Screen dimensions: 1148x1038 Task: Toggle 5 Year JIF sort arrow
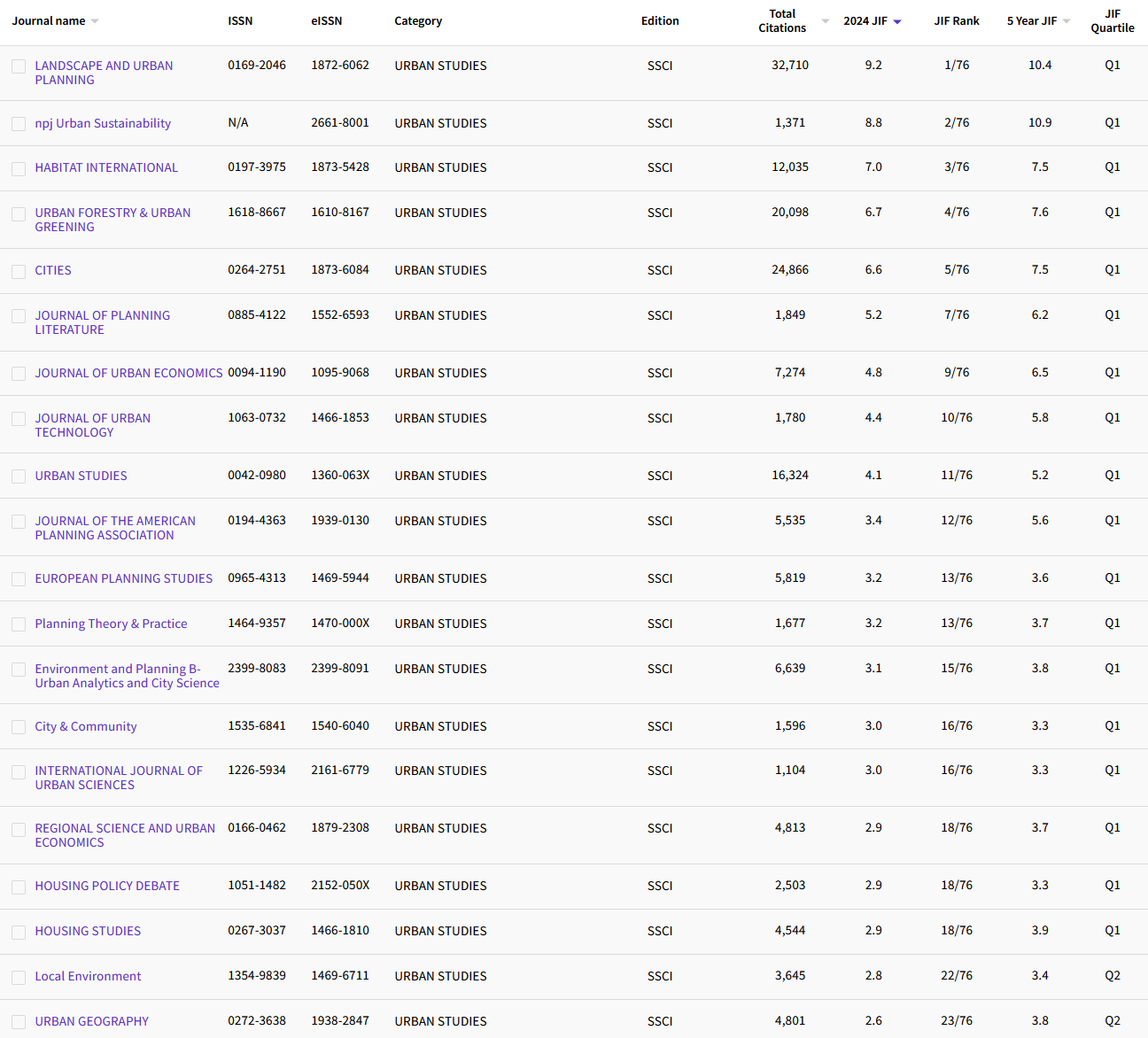tap(1067, 21)
